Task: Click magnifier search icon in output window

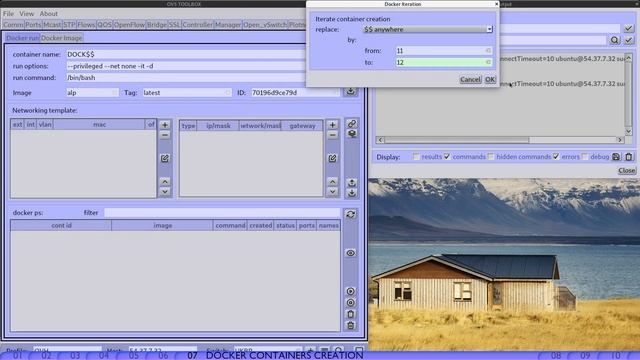Action: (x=615, y=40)
